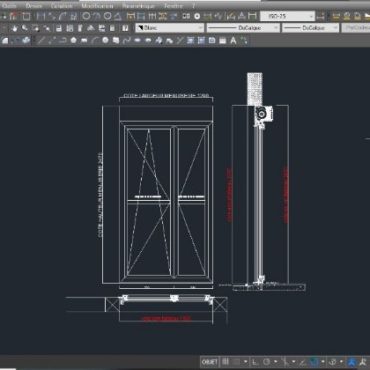Expand the first DuCalque linetype dropdown
Viewport: 370px width, 370px height.
(x=243, y=28)
